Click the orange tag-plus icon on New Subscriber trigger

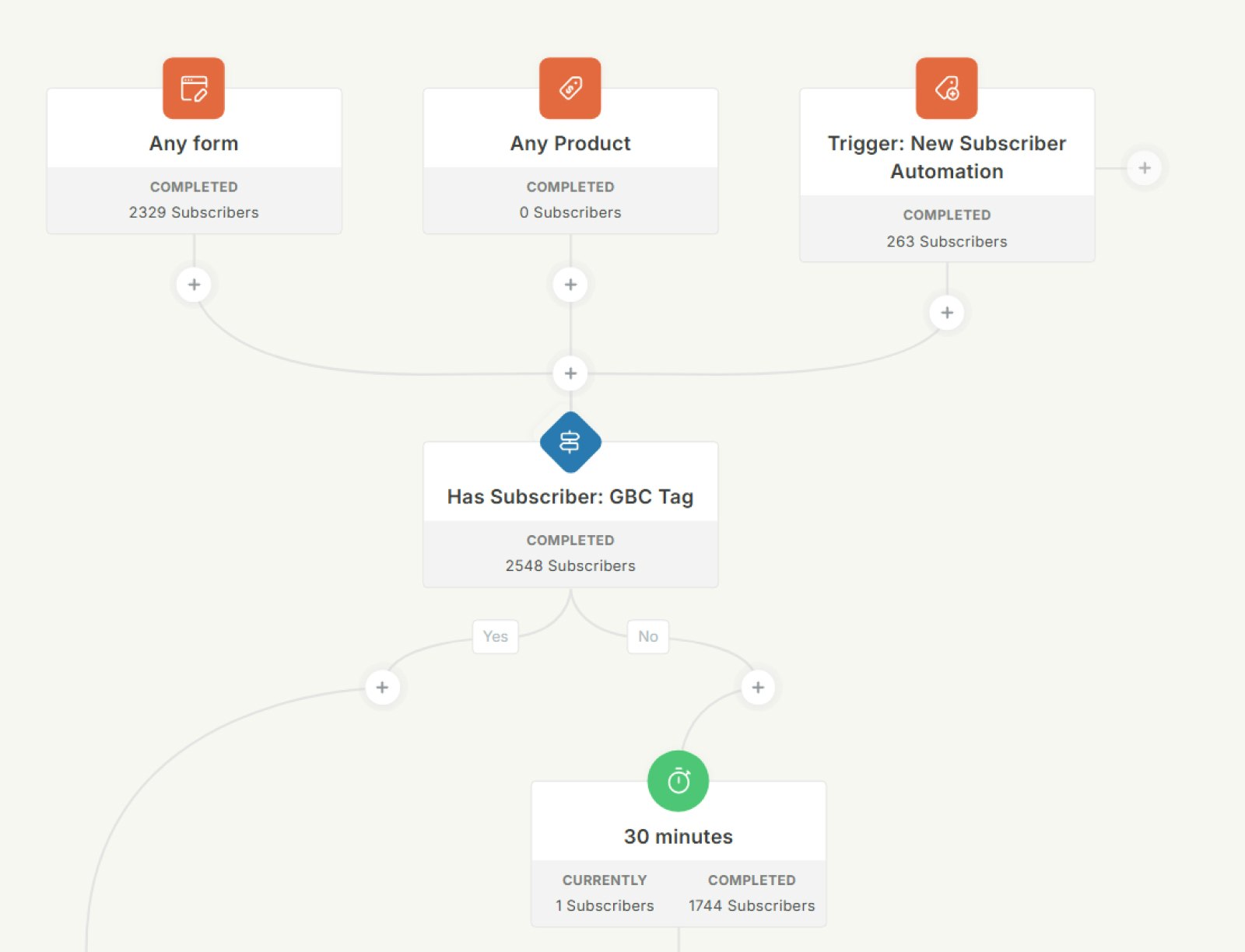point(946,88)
